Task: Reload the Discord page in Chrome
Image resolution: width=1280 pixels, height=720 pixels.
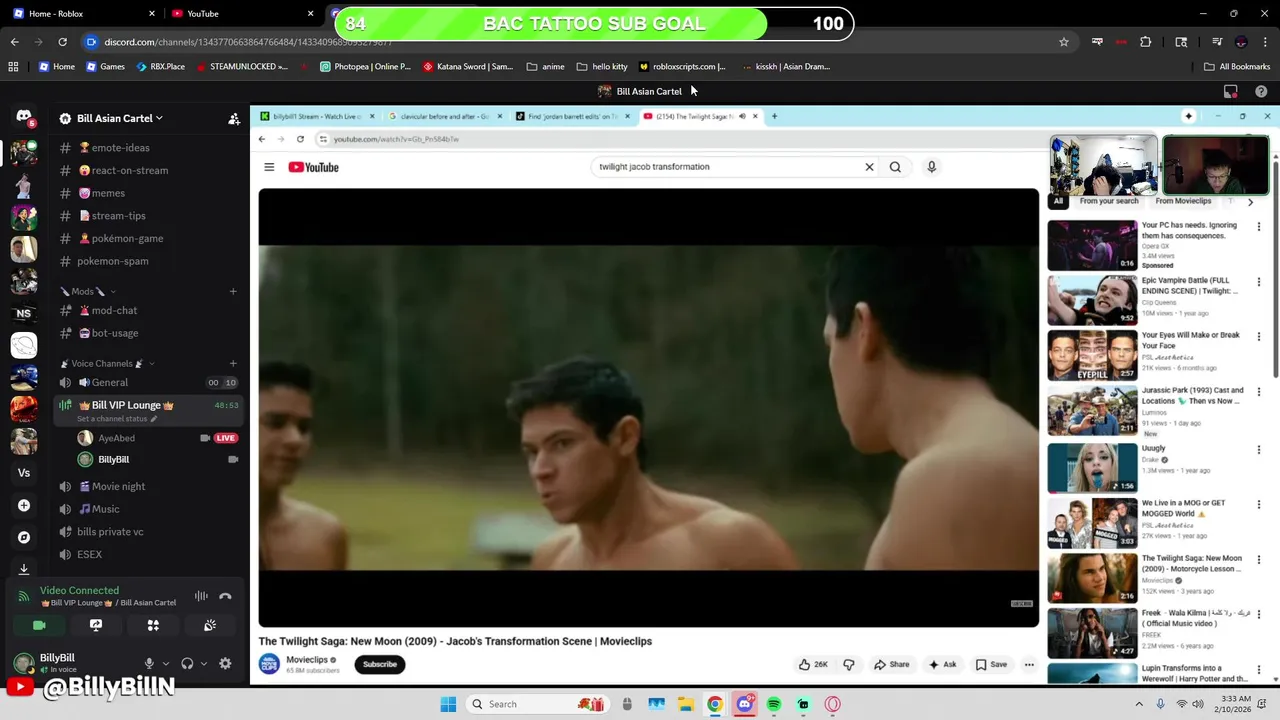Action: point(62,42)
